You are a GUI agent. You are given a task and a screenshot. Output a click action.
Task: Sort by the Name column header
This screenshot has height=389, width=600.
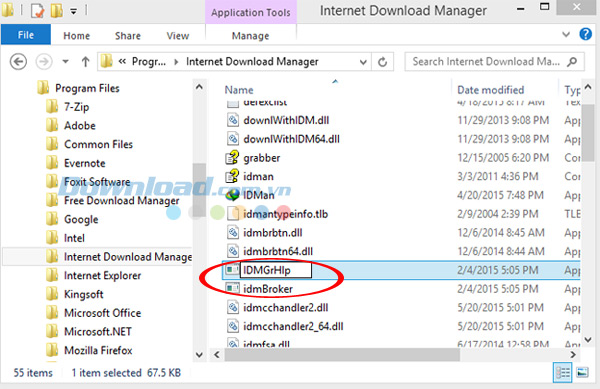(x=239, y=90)
